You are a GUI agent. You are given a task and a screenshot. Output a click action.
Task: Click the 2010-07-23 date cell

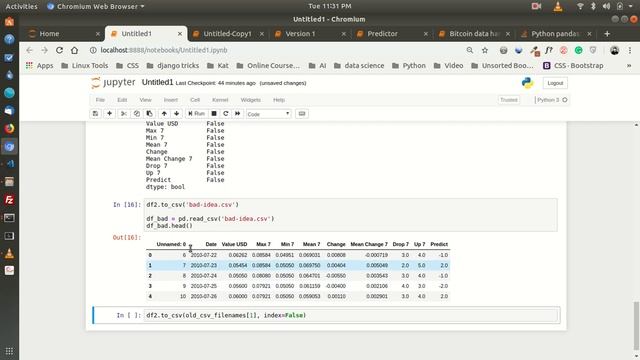pyautogui.click(x=204, y=265)
